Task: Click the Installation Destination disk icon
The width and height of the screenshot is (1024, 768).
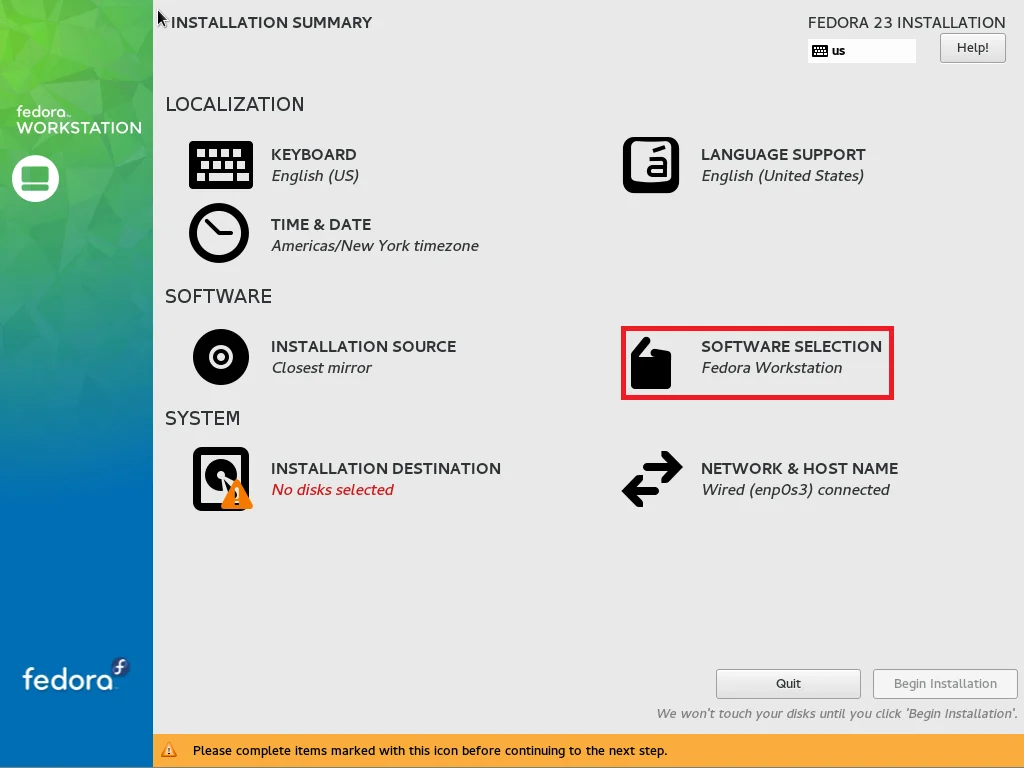Action: (222, 479)
